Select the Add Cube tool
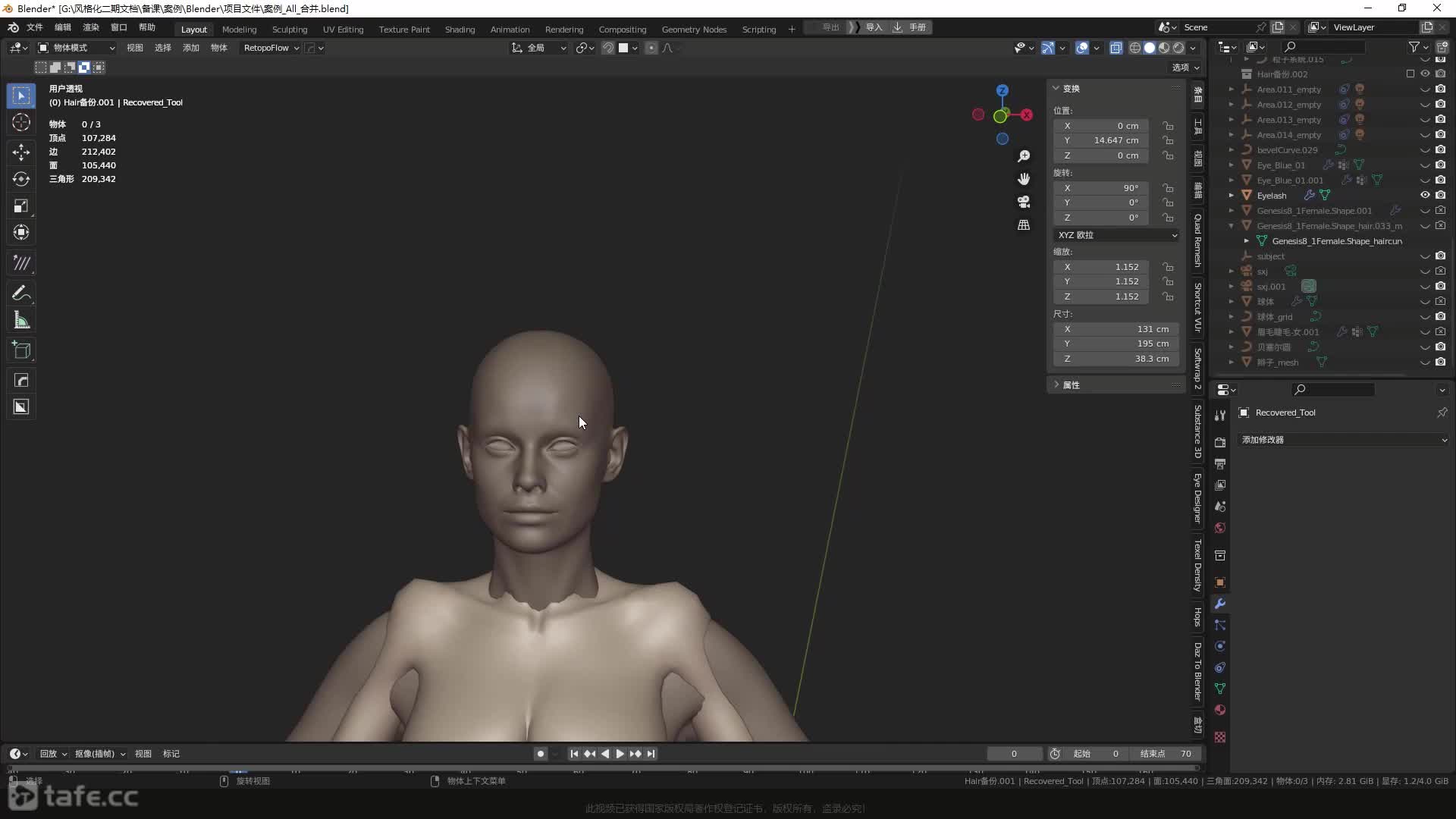Viewport: 1456px width, 819px height. point(21,350)
